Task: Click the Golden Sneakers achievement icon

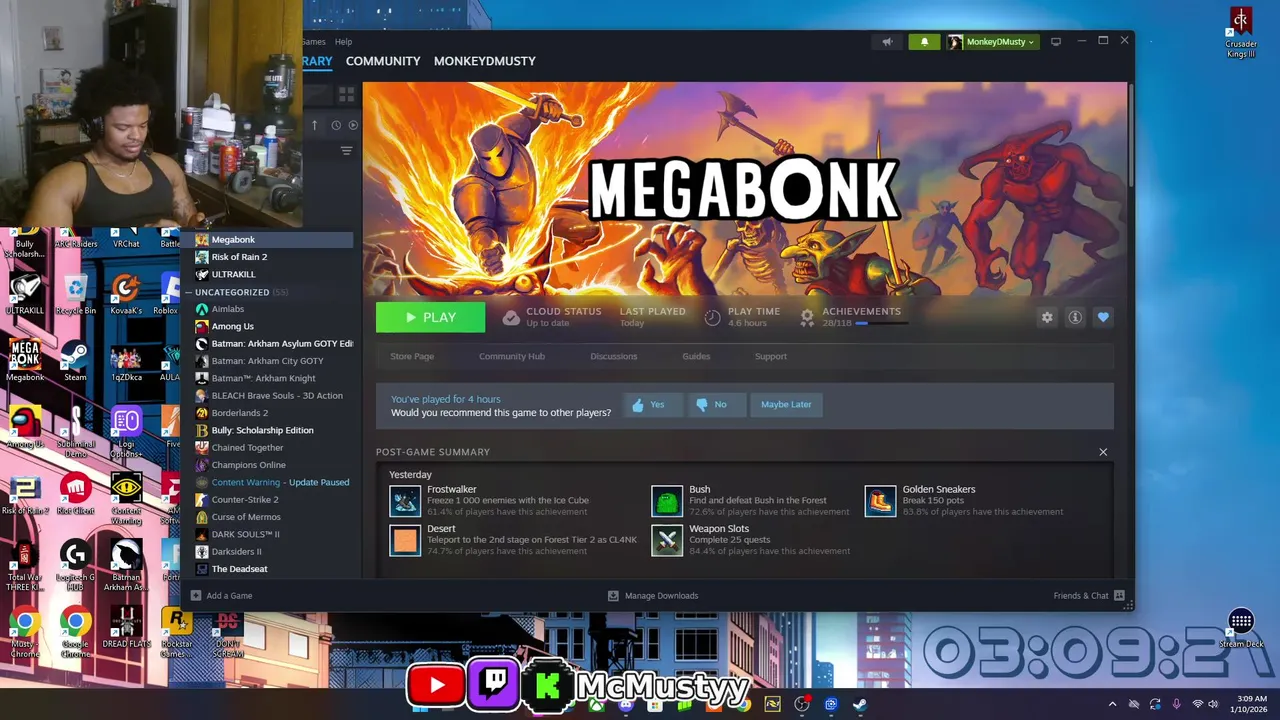Action: pos(880,501)
